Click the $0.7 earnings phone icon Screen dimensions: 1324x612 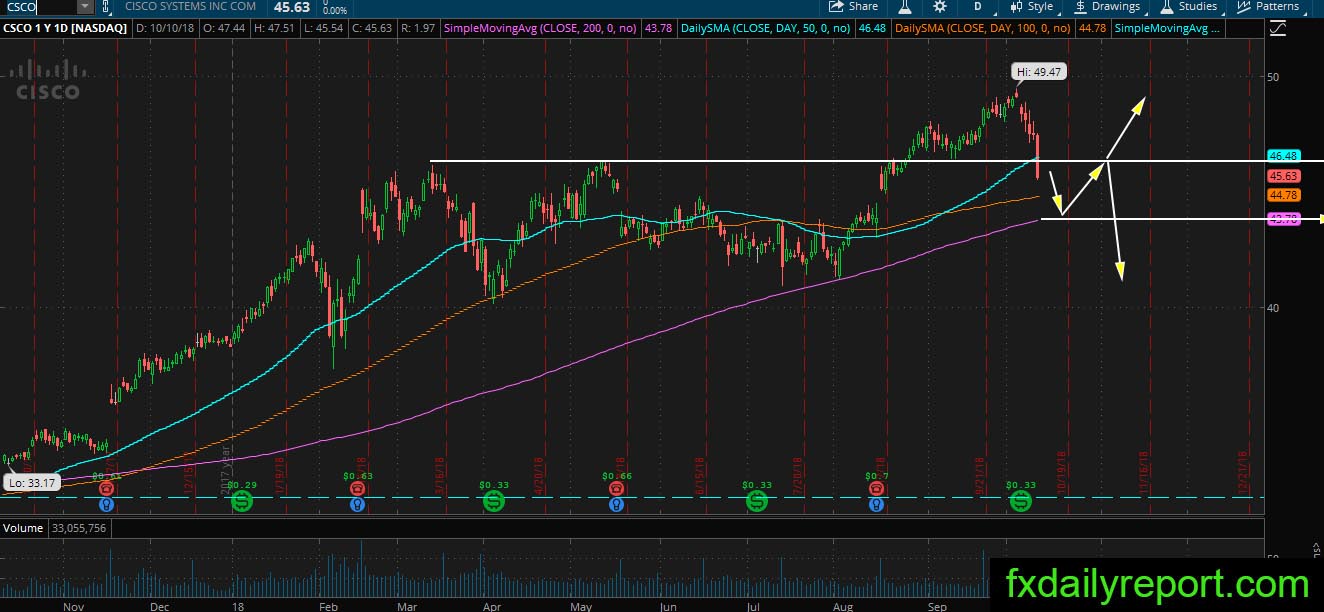point(877,488)
